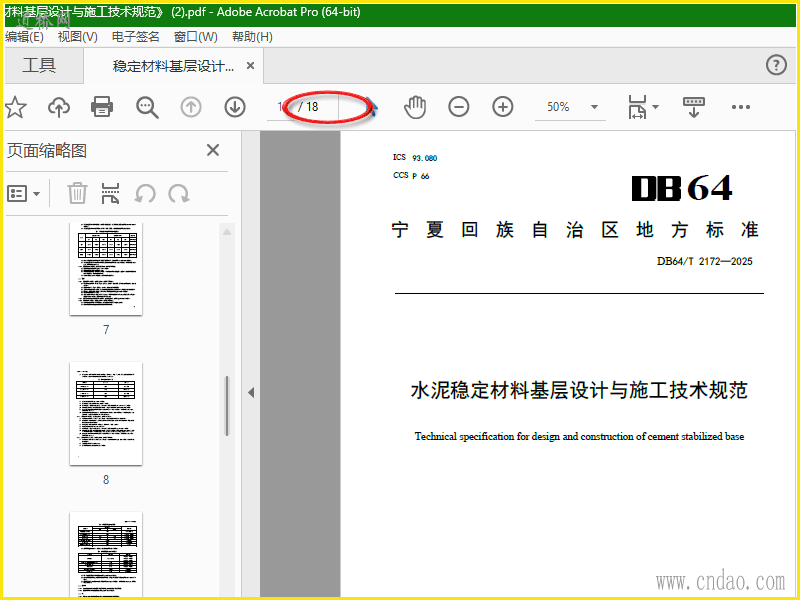This screenshot has height=600, width=800.
Task: Click the bookmark star icon
Action: click(15, 108)
